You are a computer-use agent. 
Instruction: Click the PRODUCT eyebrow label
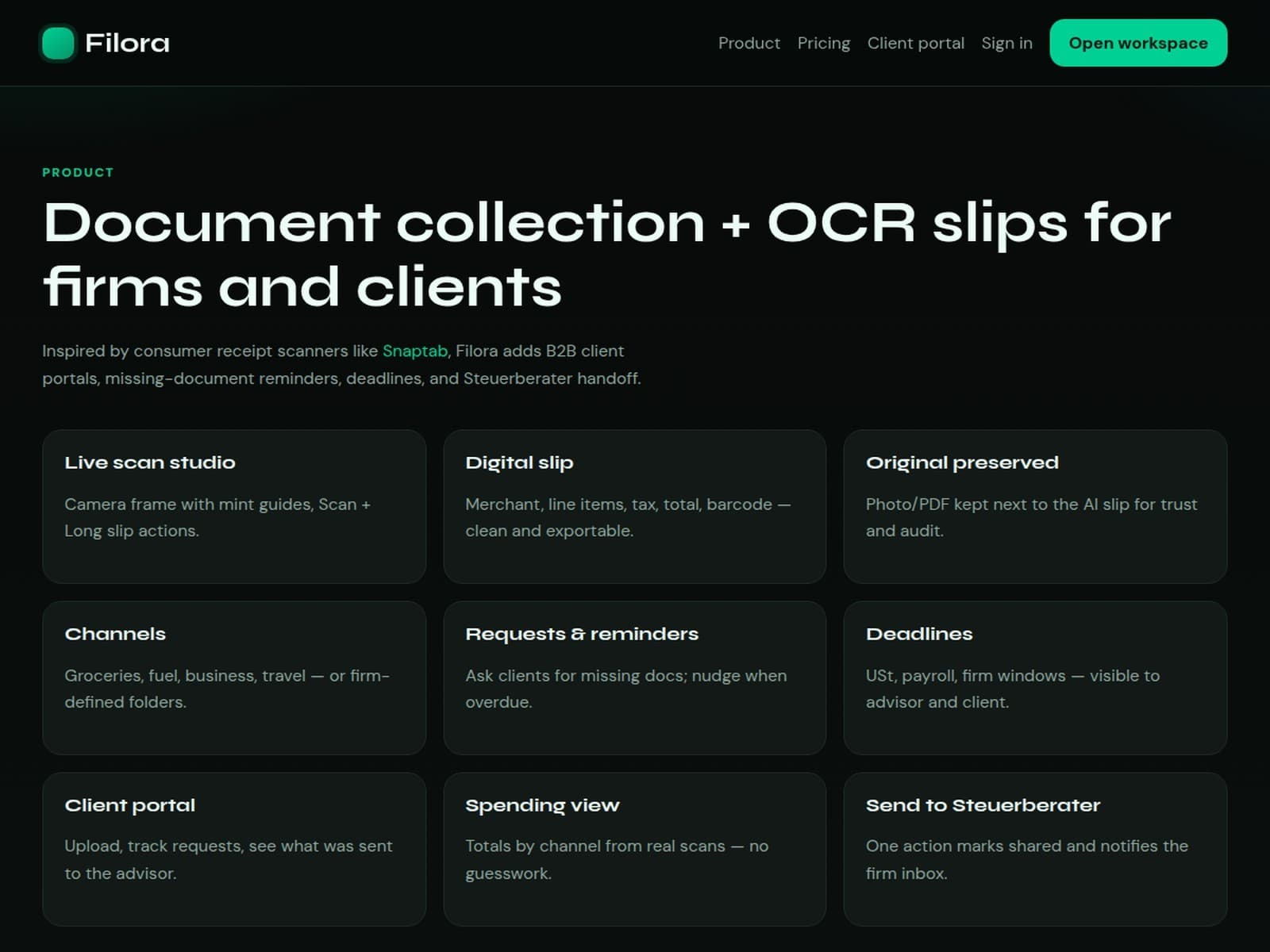pos(78,172)
